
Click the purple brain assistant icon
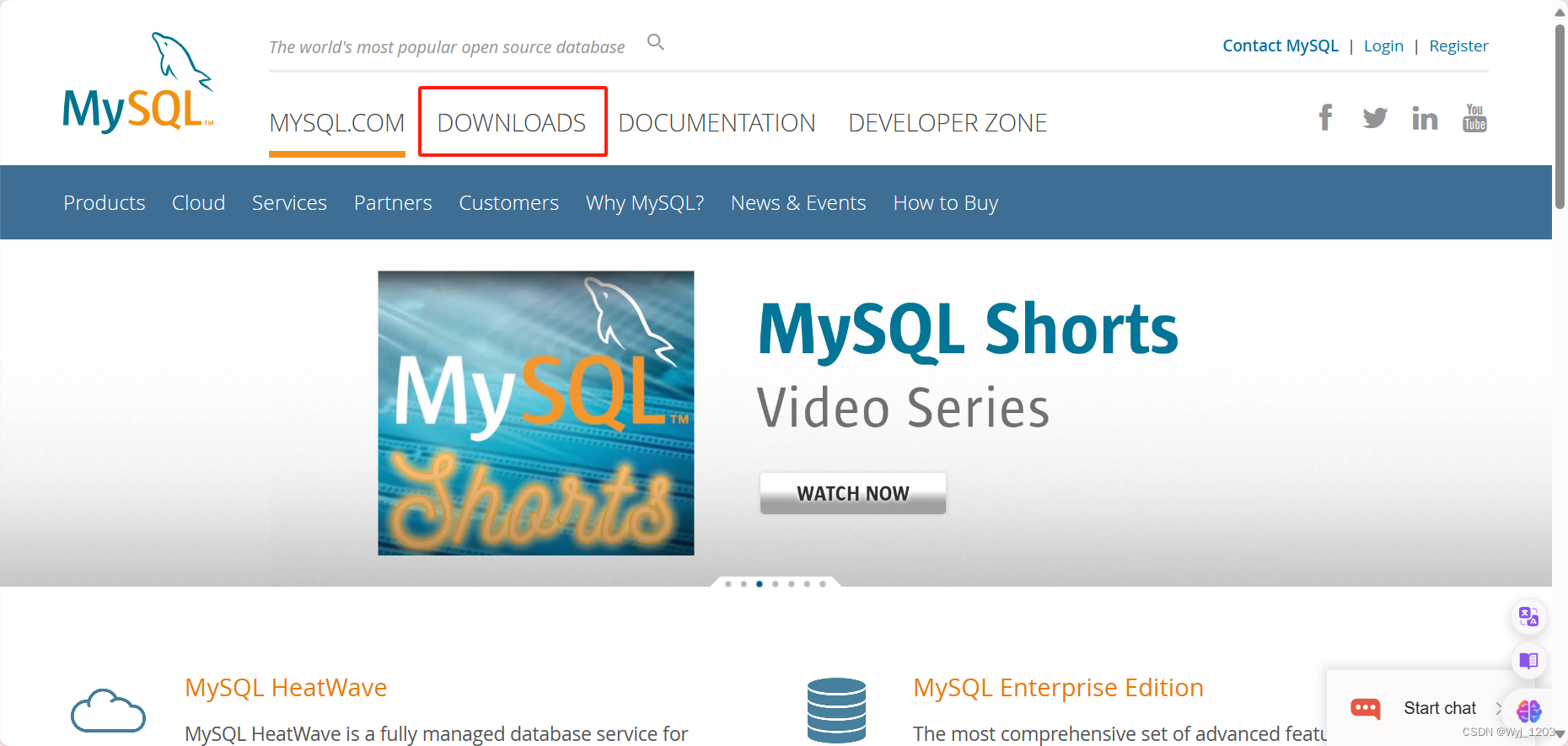click(x=1529, y=711)
